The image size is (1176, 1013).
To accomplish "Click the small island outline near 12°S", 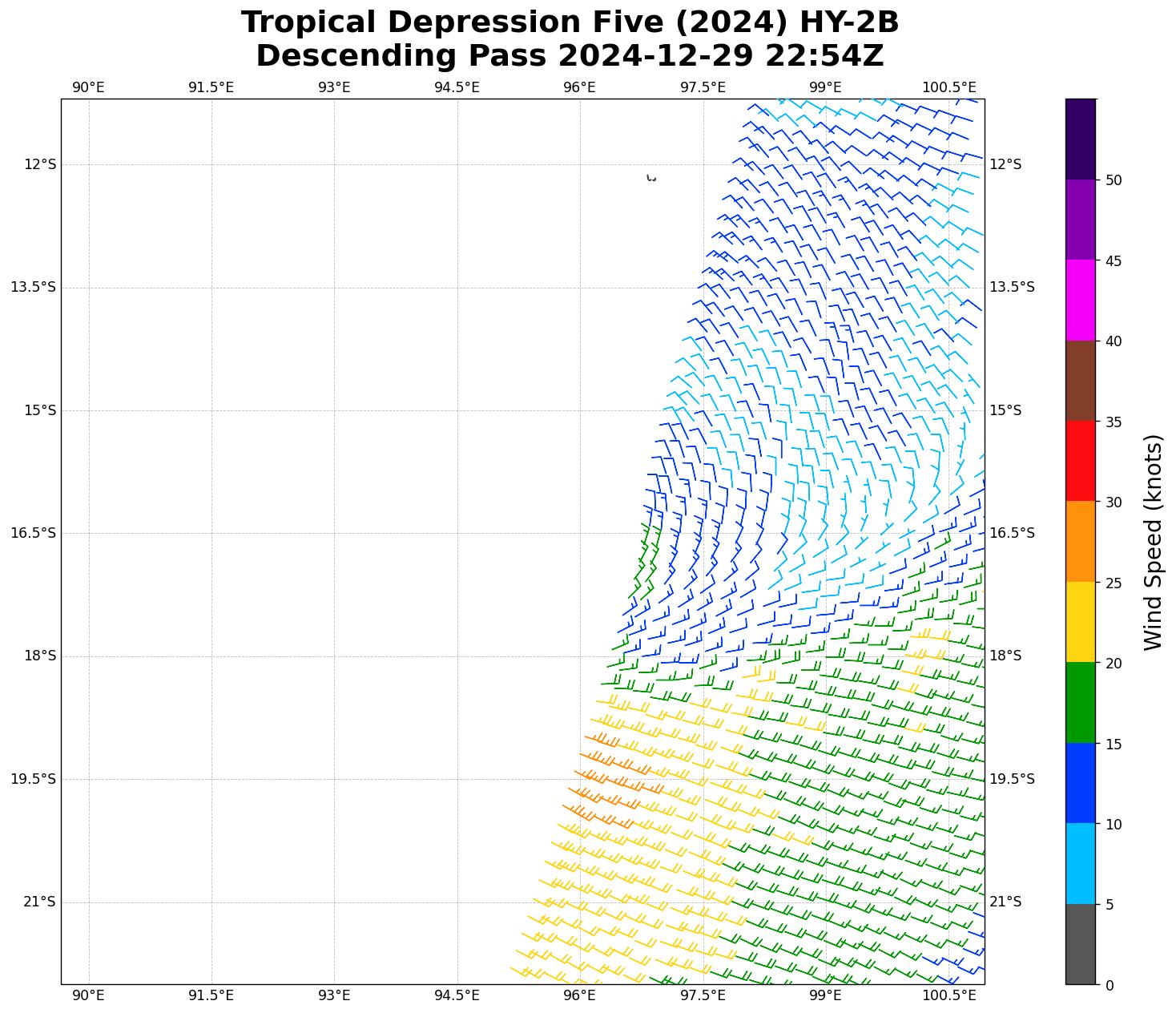I will 651,178.
